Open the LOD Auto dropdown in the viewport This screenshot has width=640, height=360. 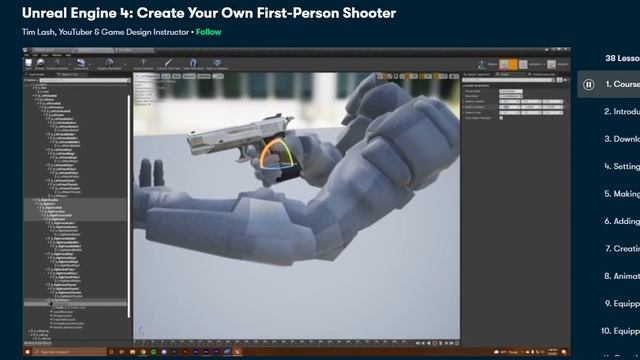204,76
